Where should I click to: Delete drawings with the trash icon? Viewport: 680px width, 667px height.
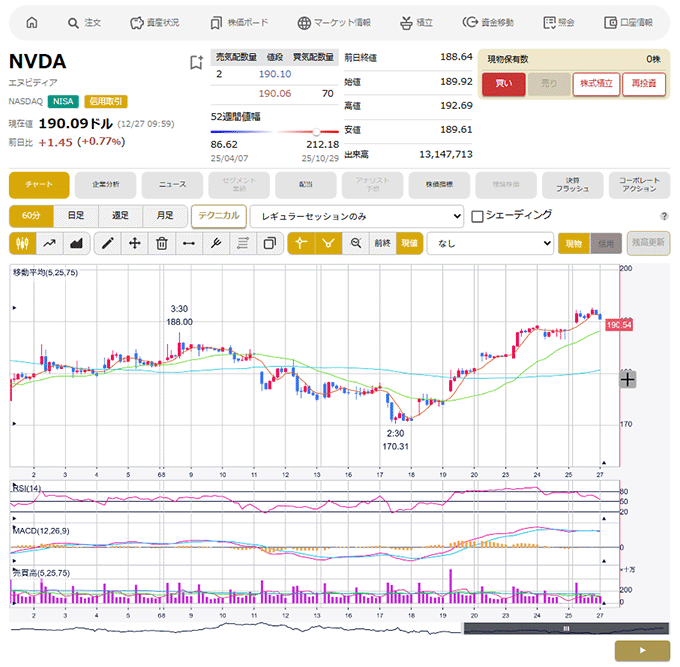pos(161,243)
